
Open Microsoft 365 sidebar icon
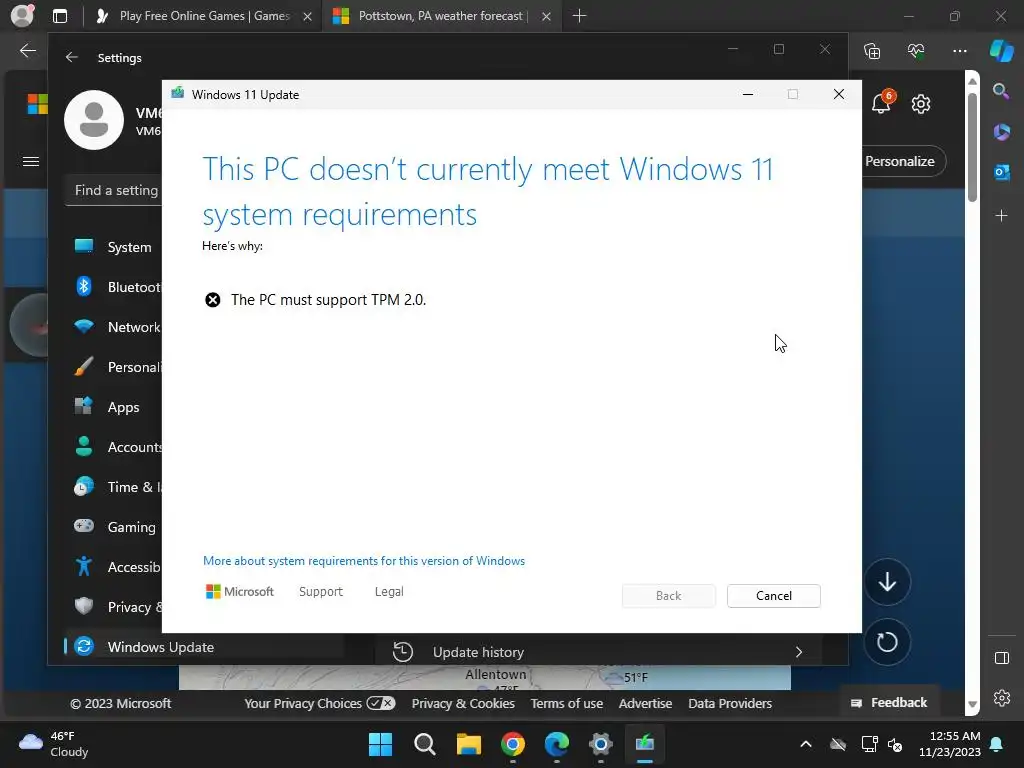click(x=1001, y=132)
